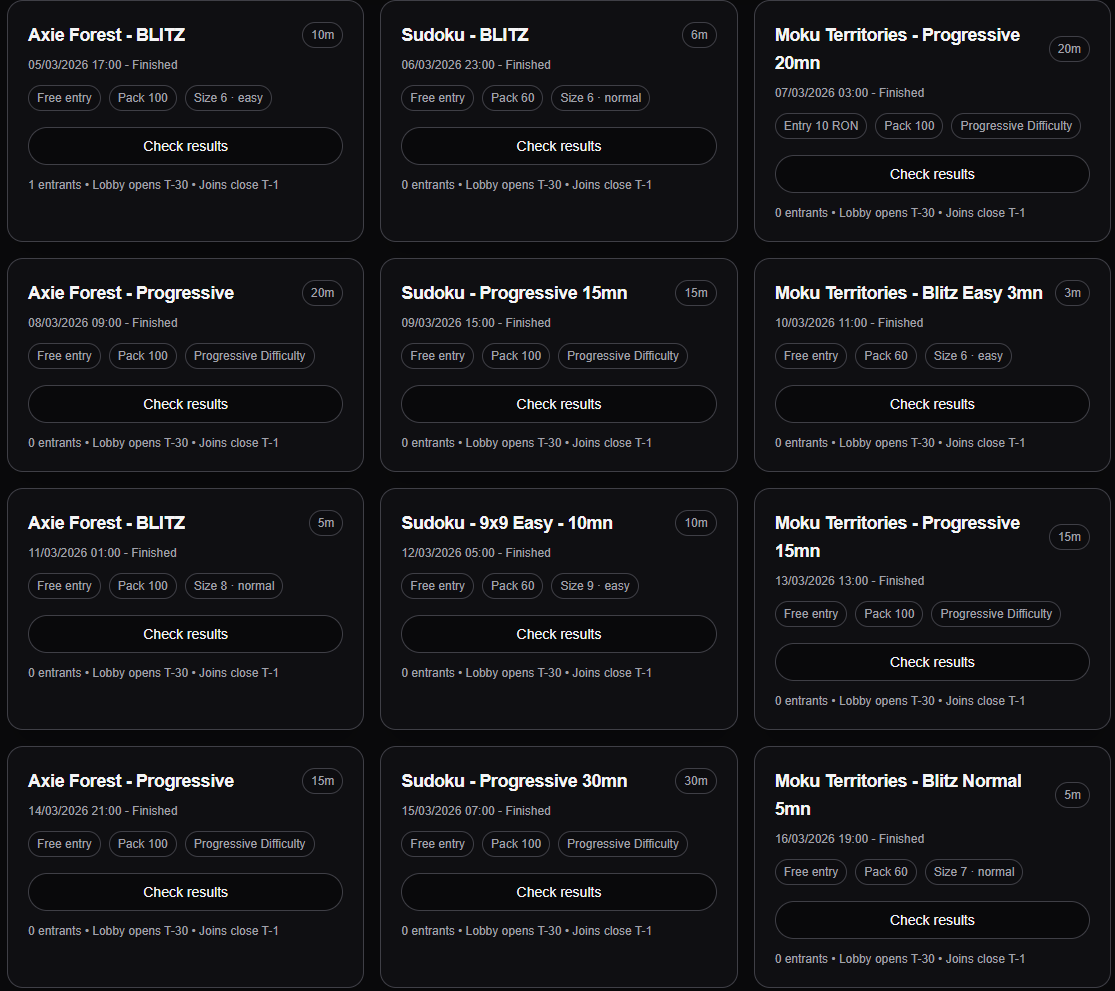Check results for Sudoku Progressive 30mn
This screenshot has width=1115, height=991.
(x=558, y=892)
